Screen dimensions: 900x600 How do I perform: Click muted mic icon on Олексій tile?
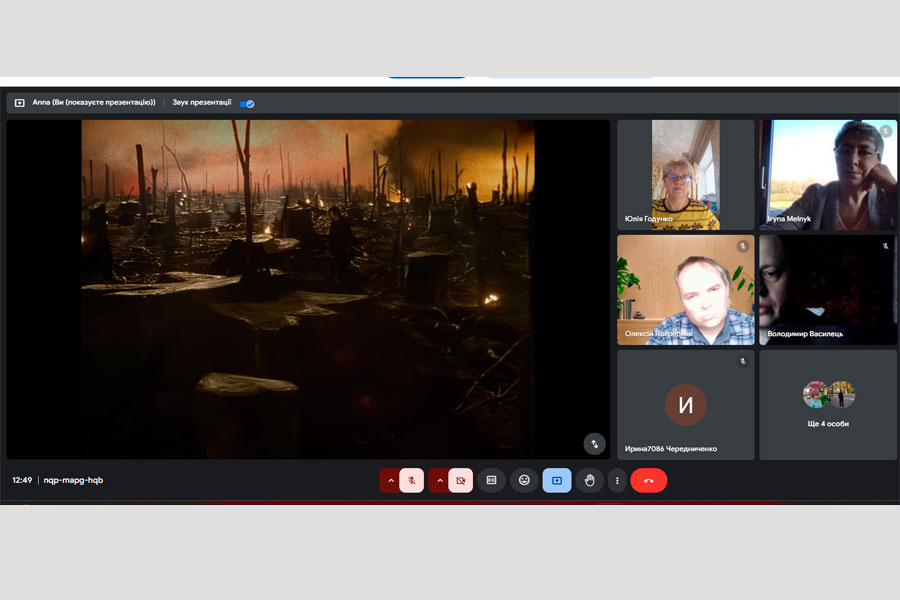743,246
